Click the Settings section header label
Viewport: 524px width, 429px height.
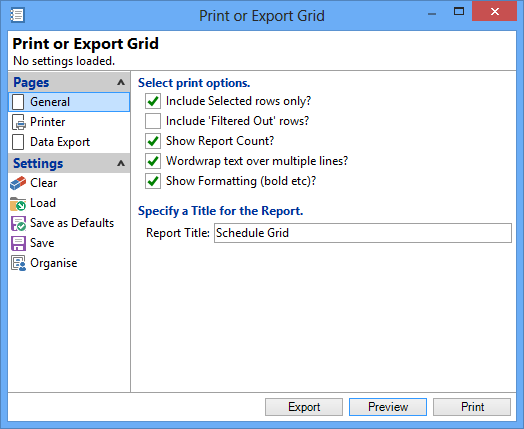tap(38, 163)
